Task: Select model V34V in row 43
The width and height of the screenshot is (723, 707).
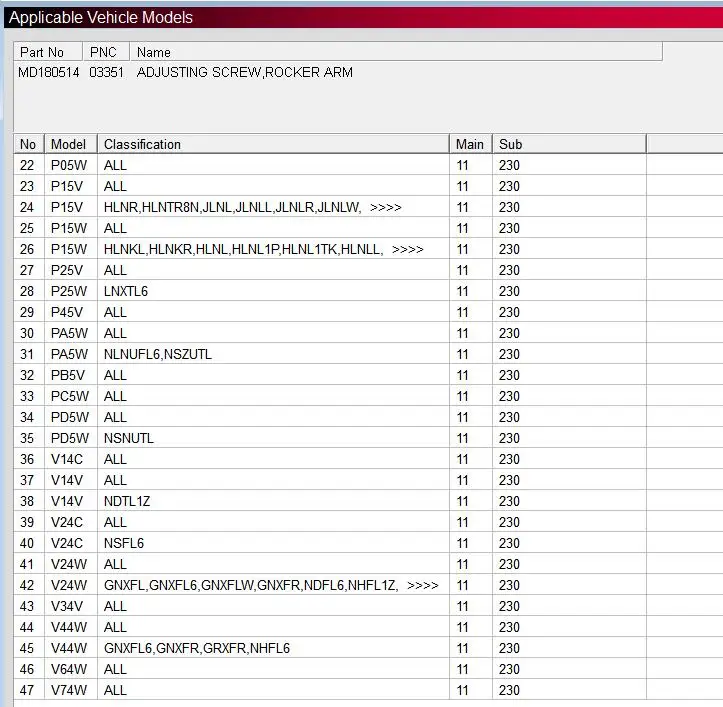Action: point(67,606)
